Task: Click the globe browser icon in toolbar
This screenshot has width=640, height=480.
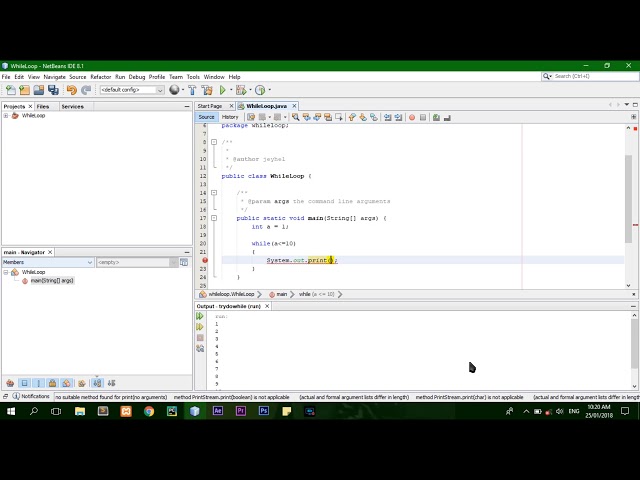Action: [174, 90]
